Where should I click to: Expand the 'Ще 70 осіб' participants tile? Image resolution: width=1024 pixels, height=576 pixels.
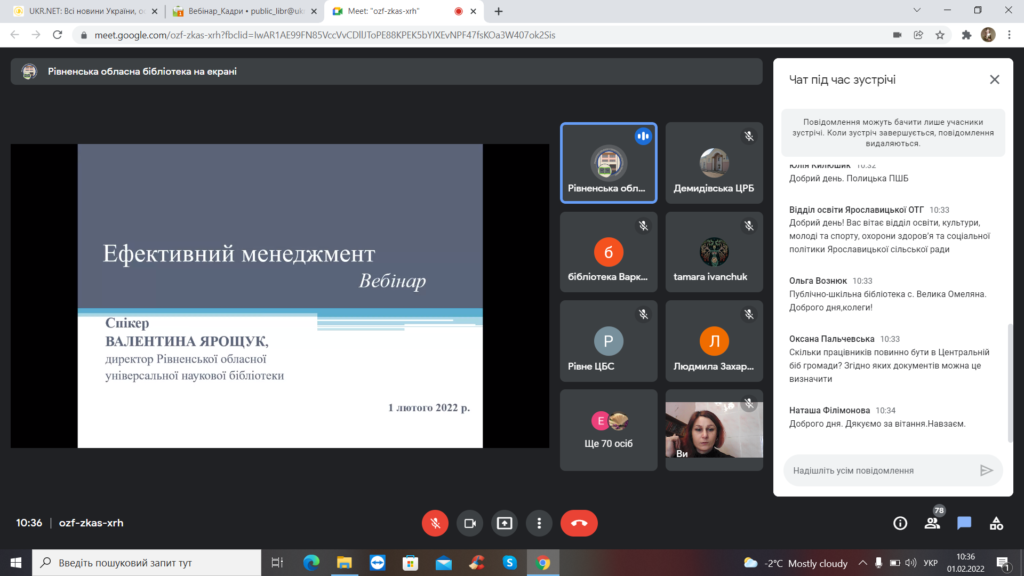(608, 430)
